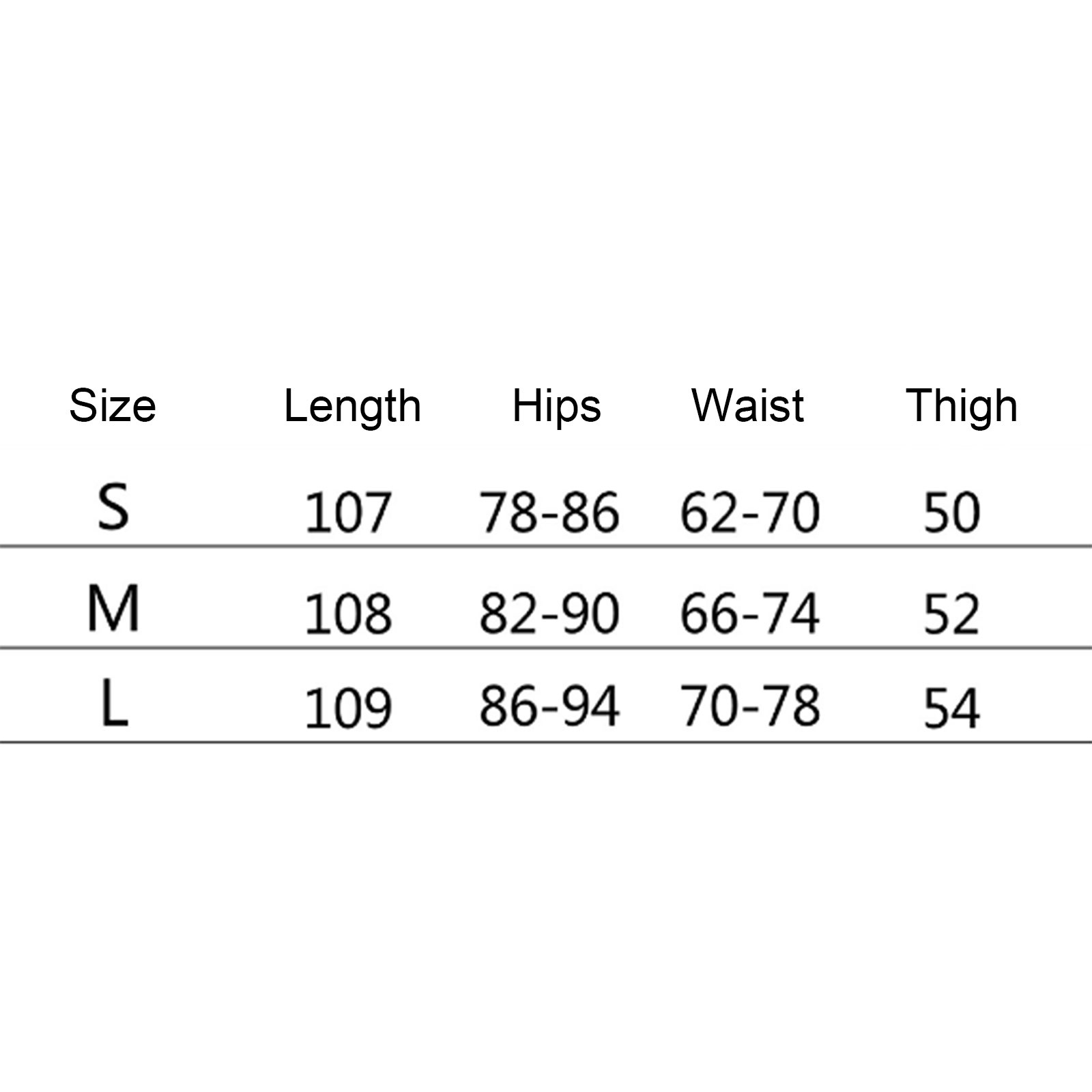Select the M size row label
Image resolution: width=1092 pixels, height=1092 pixels.
coord(113,608)
